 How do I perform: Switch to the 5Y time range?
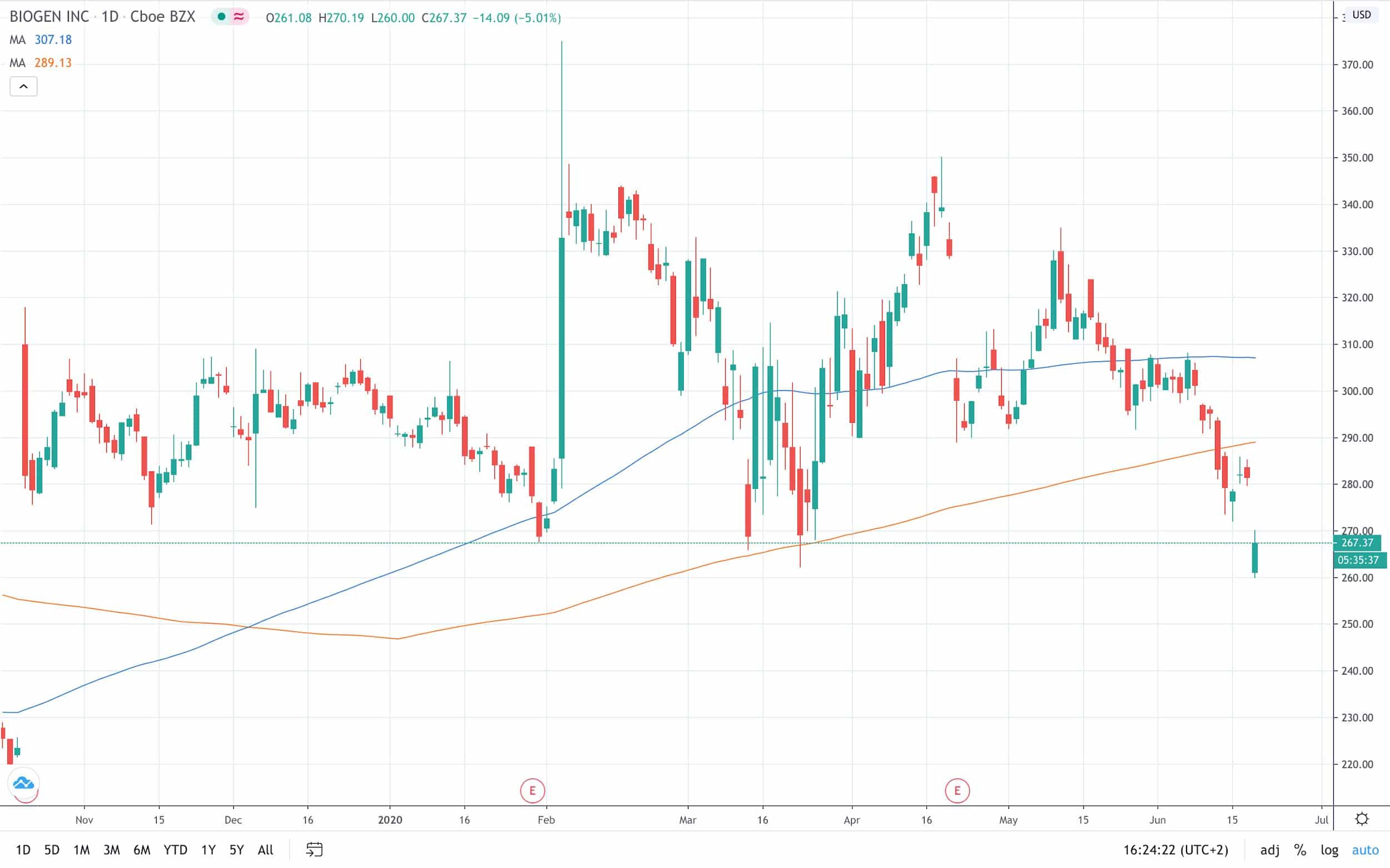tap(236, 850)
